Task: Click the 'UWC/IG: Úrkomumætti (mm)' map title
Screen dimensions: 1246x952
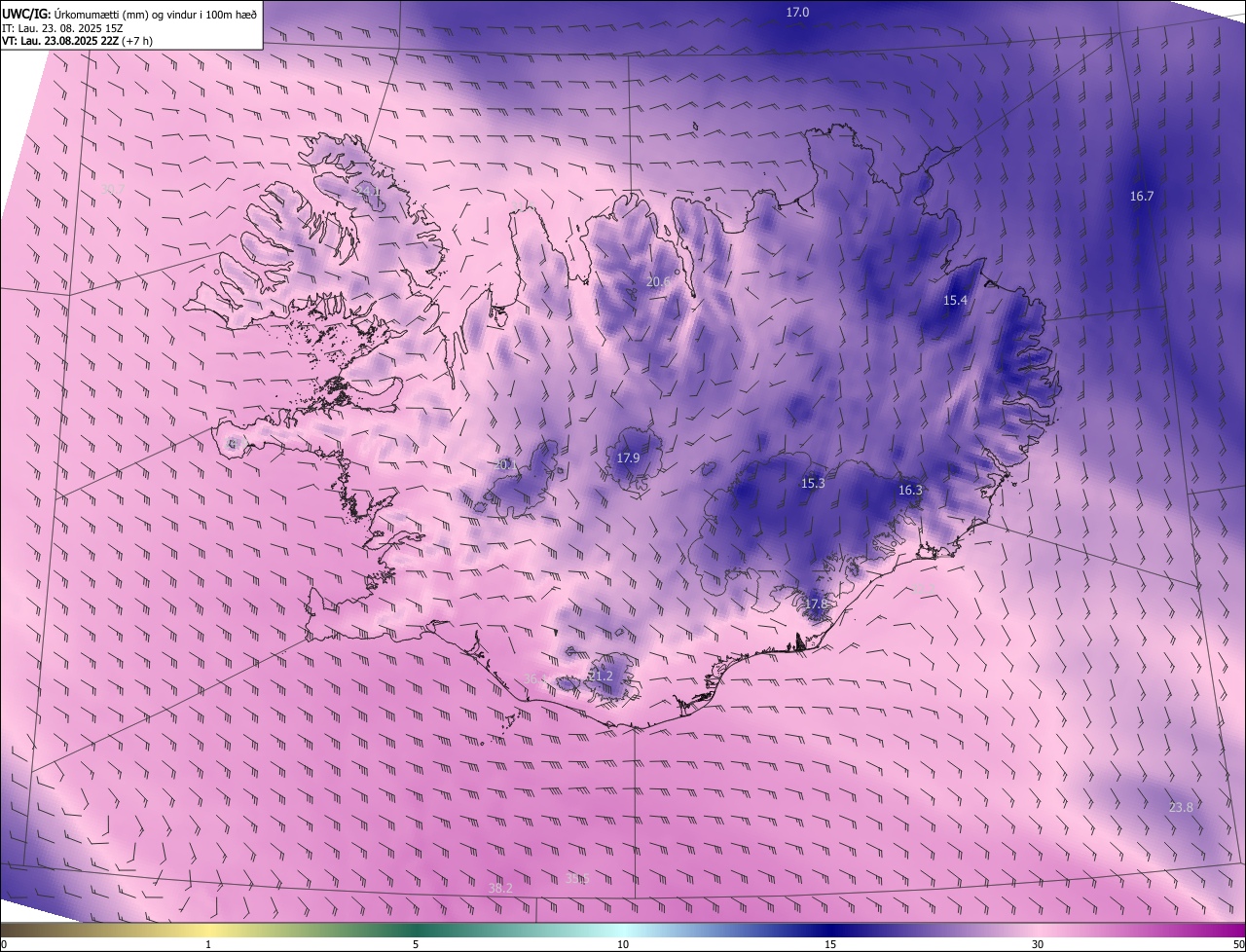Action: click(x=130, y=13)
